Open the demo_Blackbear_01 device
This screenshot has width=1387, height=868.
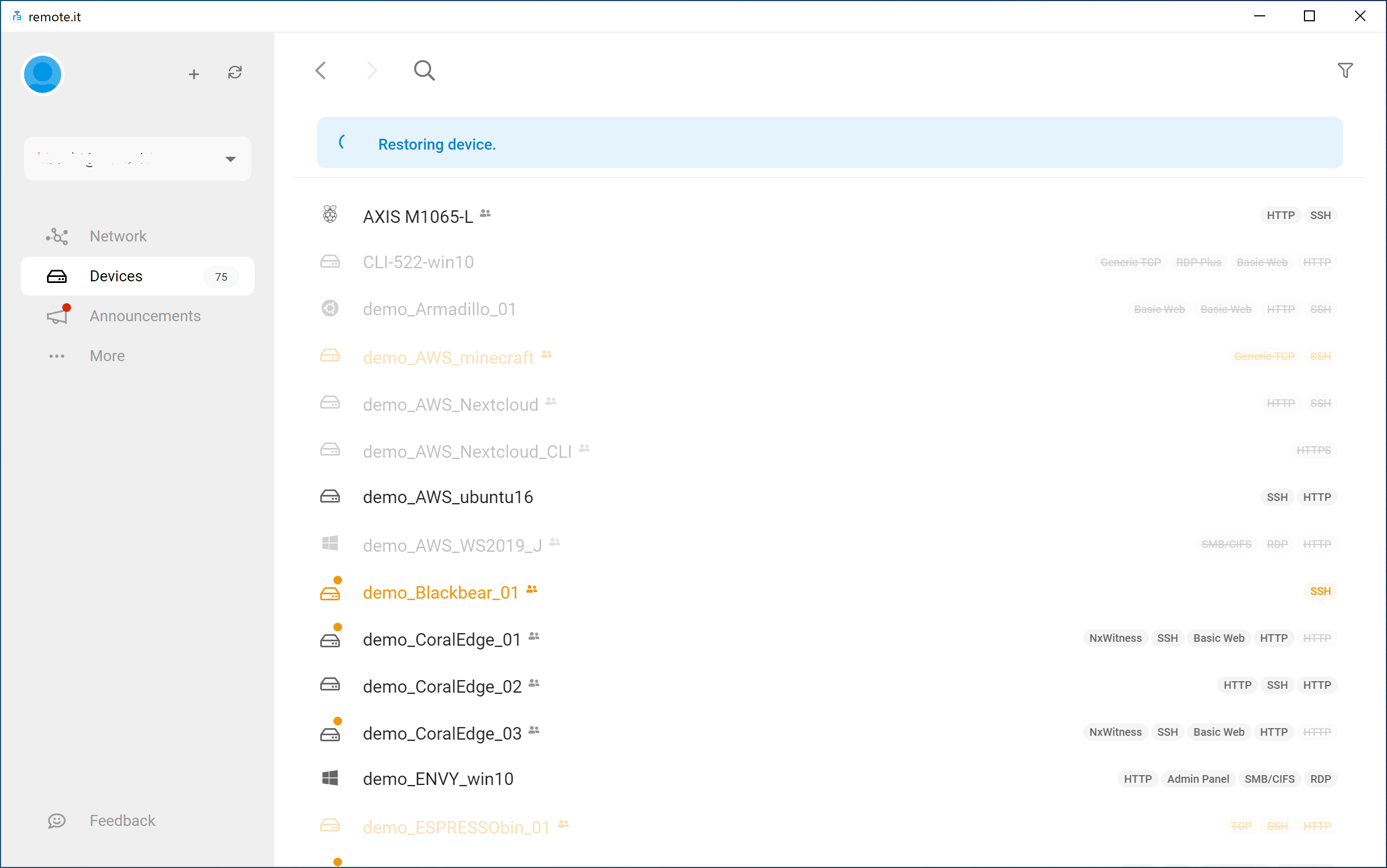tap(441, 593)
